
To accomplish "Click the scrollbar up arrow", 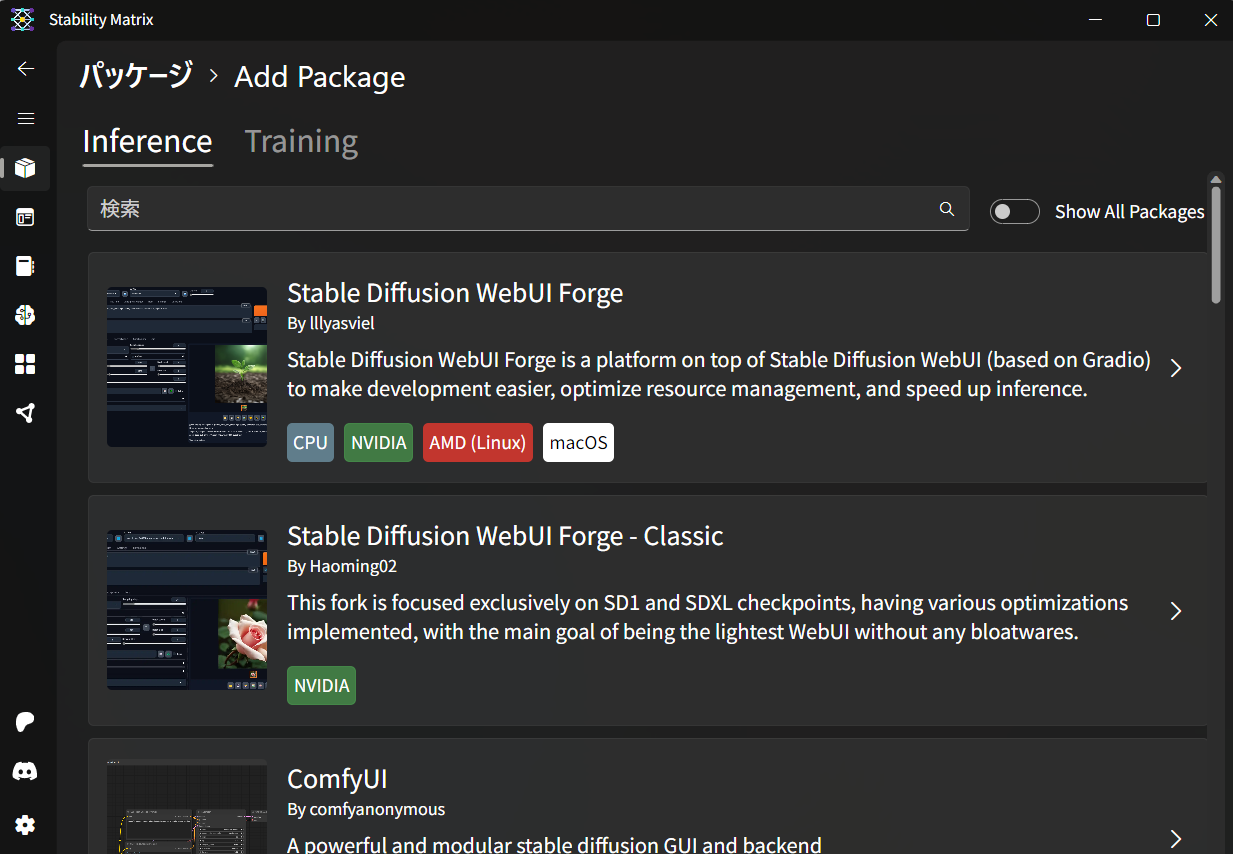I will (x=1216, y=179).
